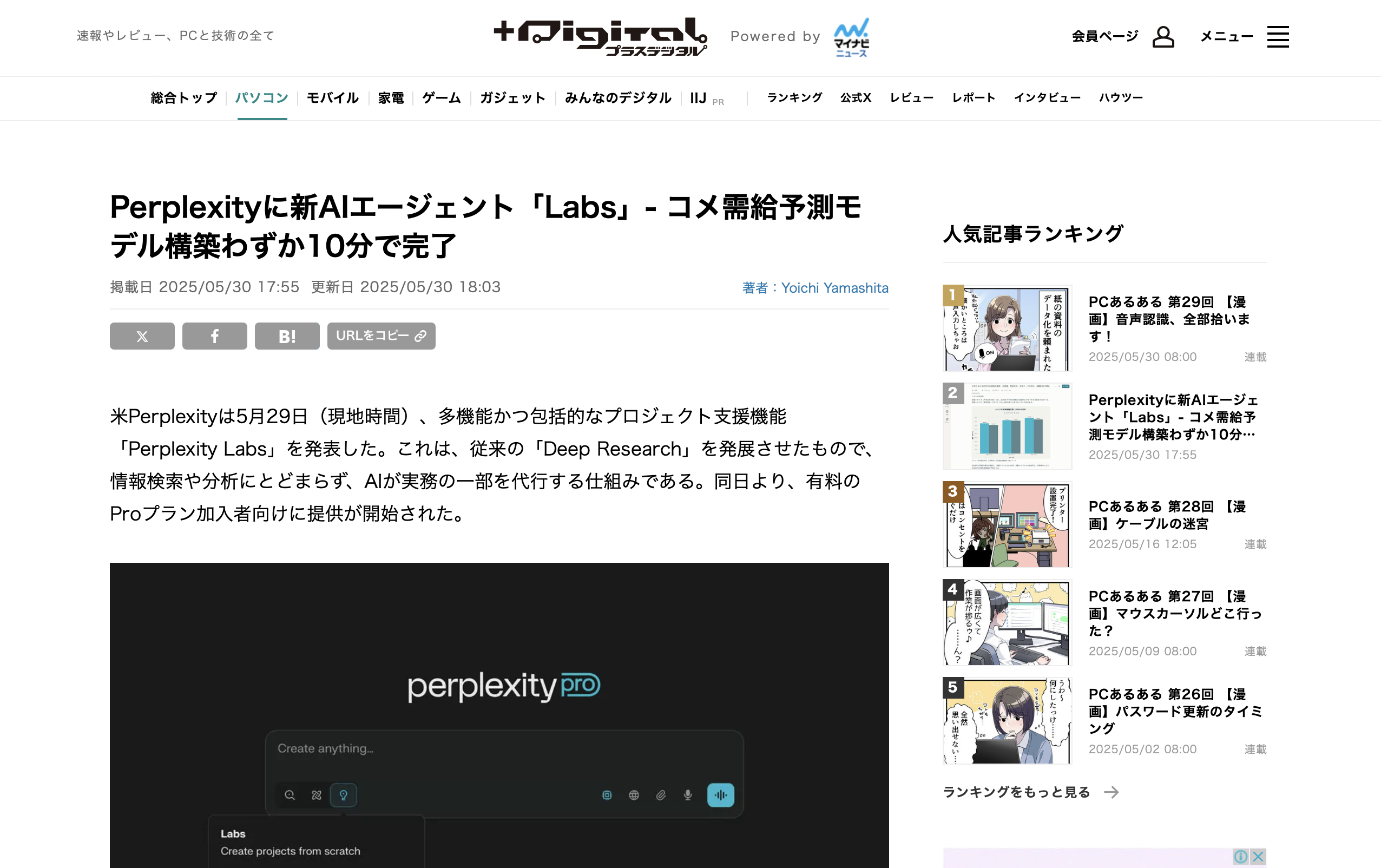Click thumbnail of rank 5 manga article

[1007, 721]
